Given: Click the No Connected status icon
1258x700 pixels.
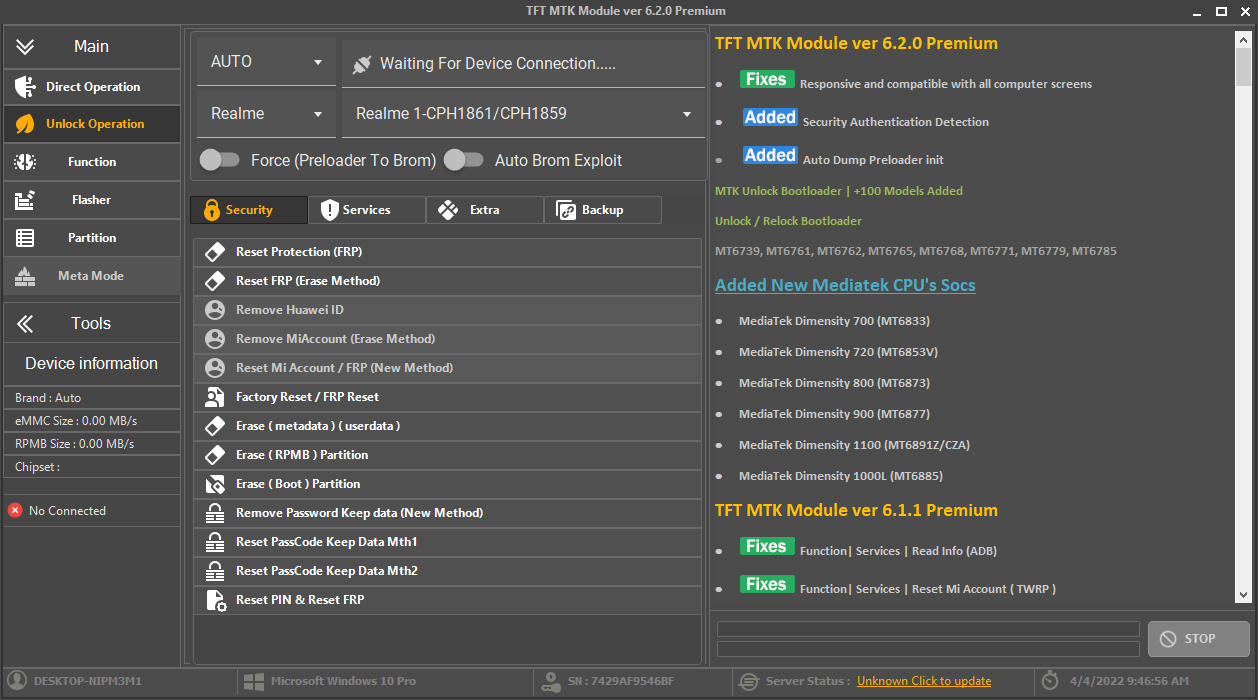Looking at the screenshot, I should pos(14,510).
